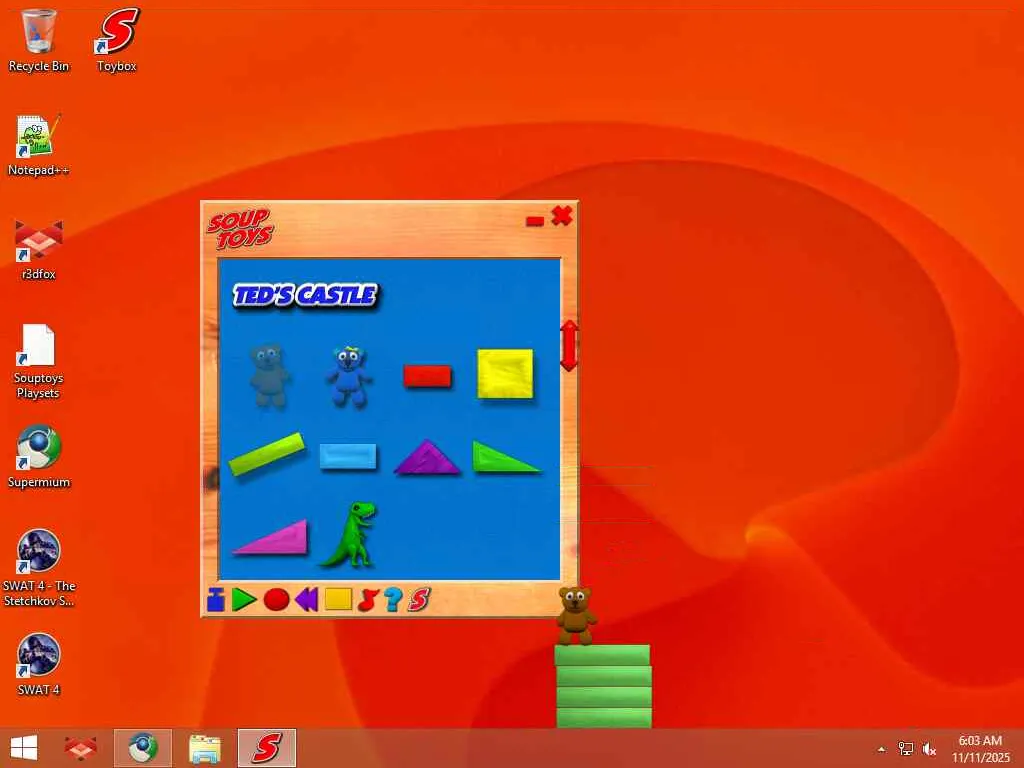Click the blue weight gravity icon
1024x768 pixels.
pos(216,599)
